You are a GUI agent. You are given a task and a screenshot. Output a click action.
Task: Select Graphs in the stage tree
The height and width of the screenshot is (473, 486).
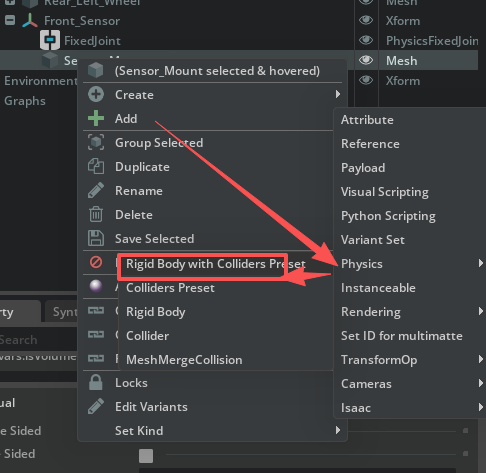25,101
